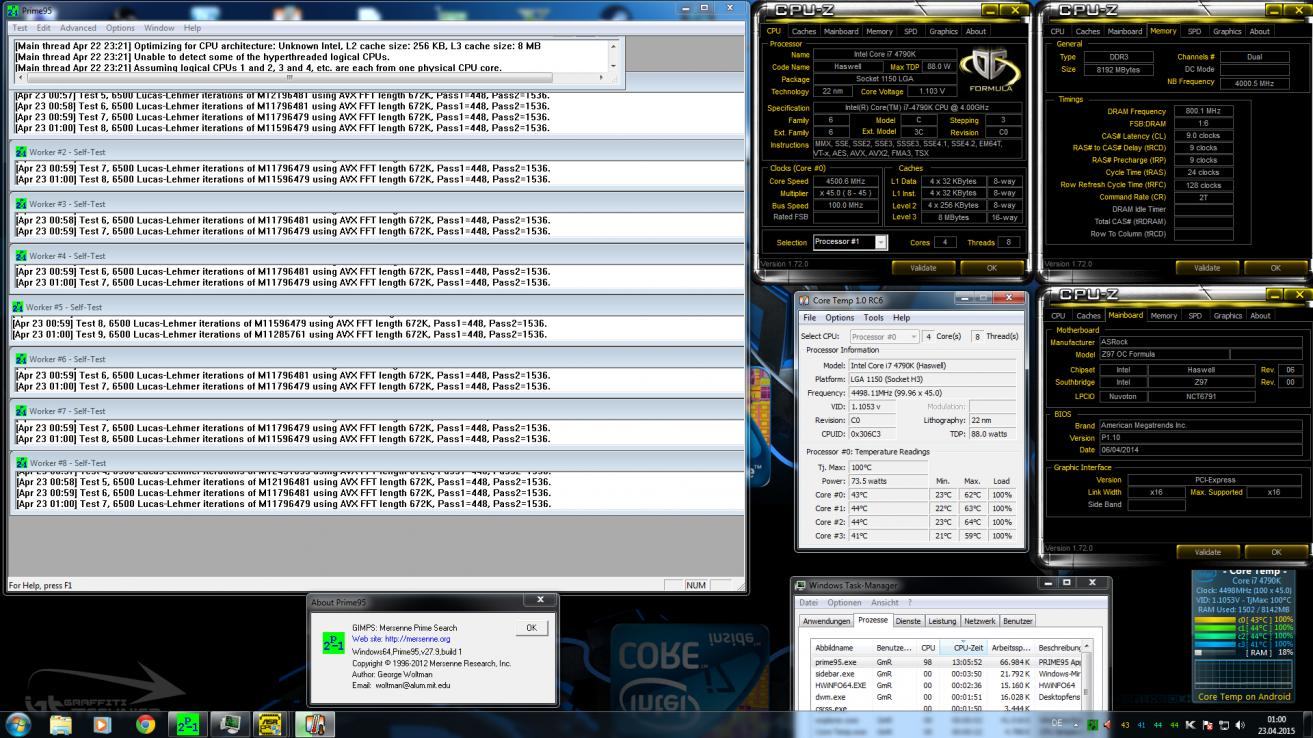Click the green Prime95 tray icon

coord(1092,724)
